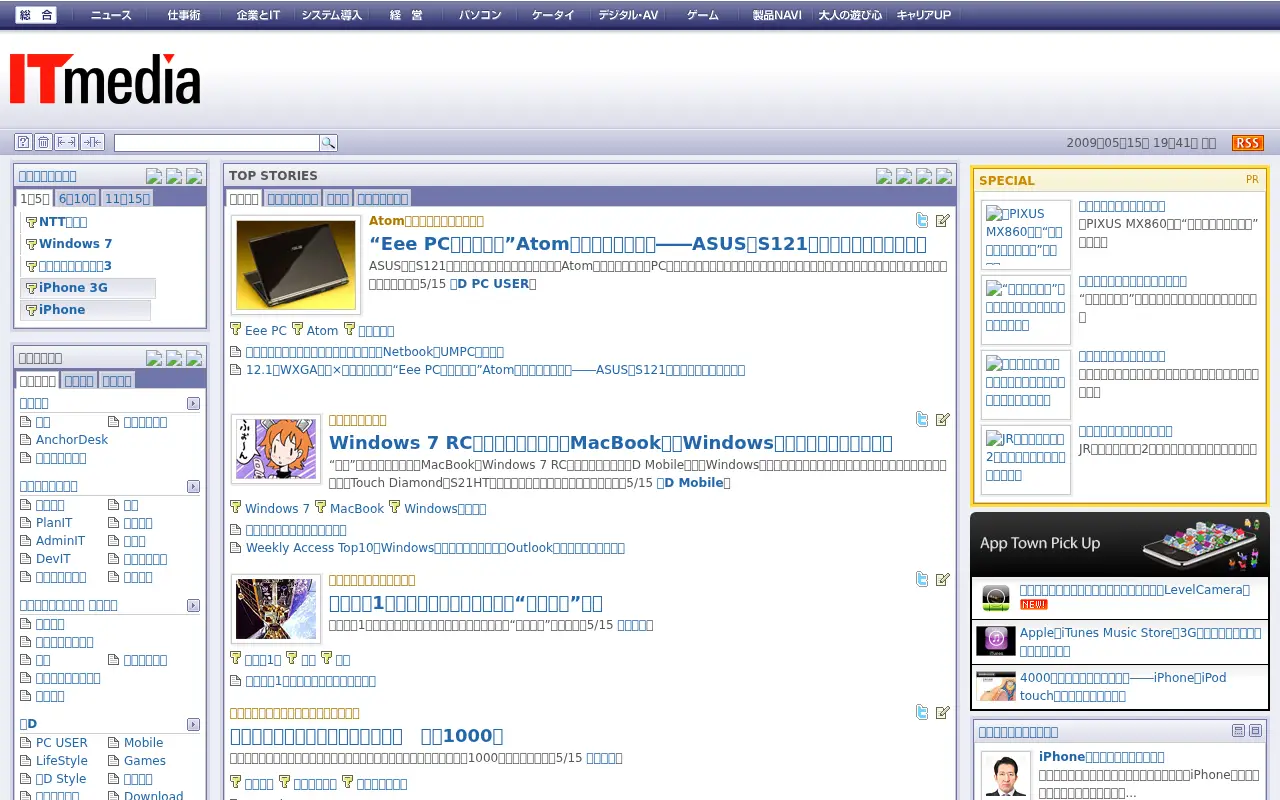The image size is (1280, 800).
Task: Click the search text field in the toolbar
Action: coord(217,143)
